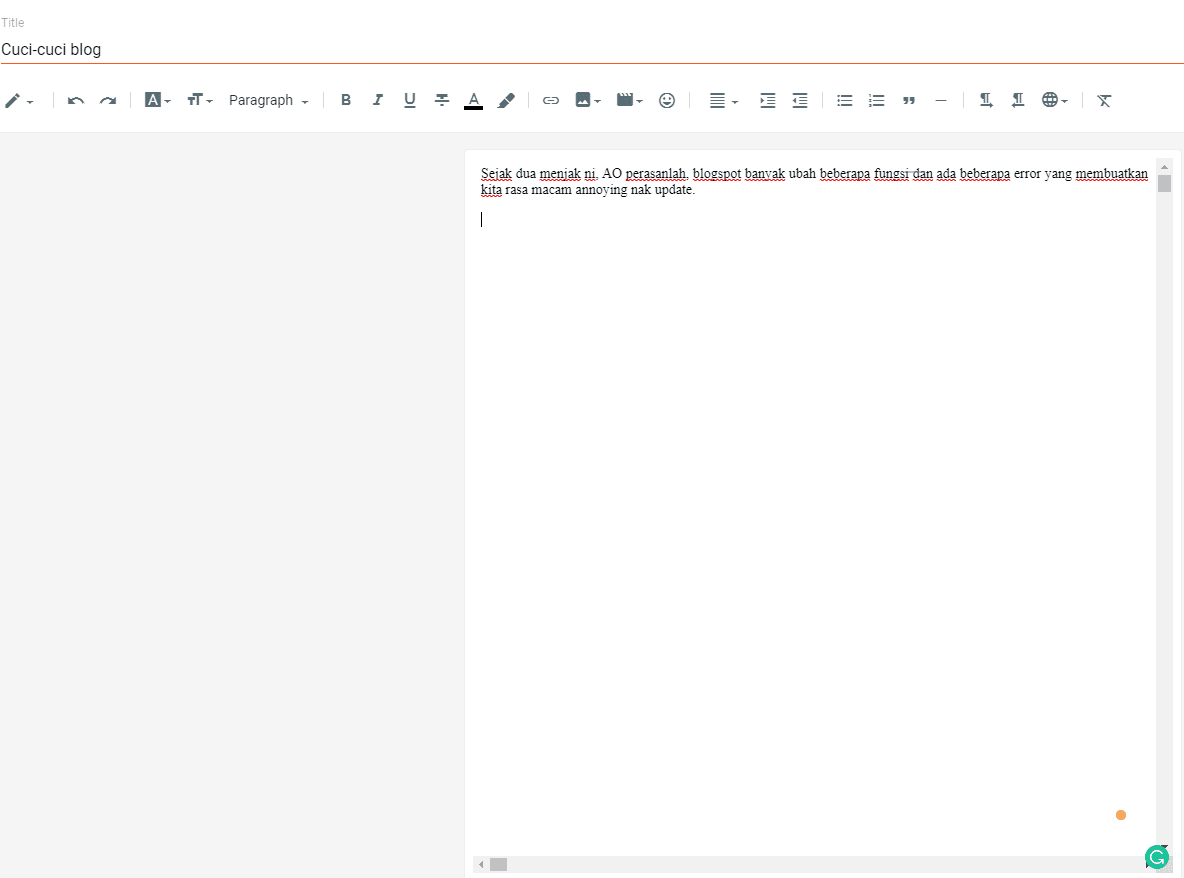1184x878 pixels.
Task: Open the insert image dropdown
Action: coord(587,100)
